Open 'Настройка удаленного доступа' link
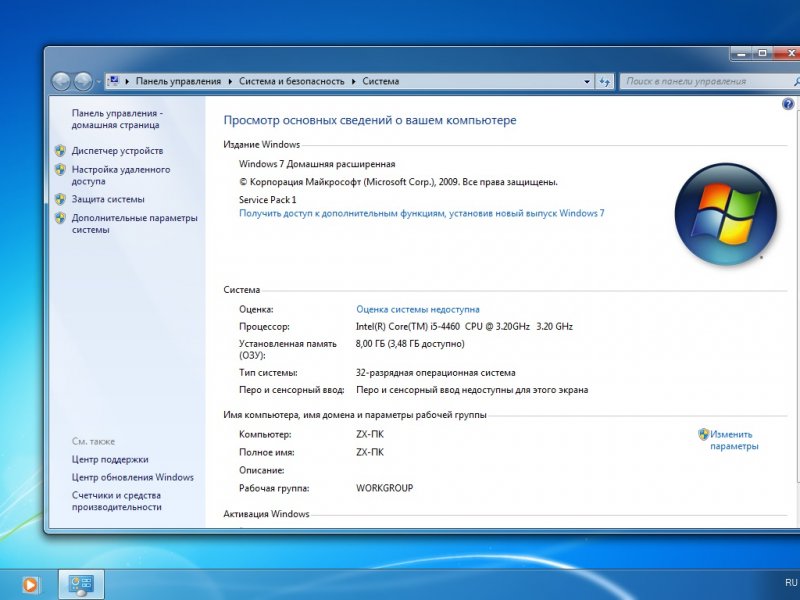Image resolution: width=800 pixels, height=600 pixels. tap(121, 175)
